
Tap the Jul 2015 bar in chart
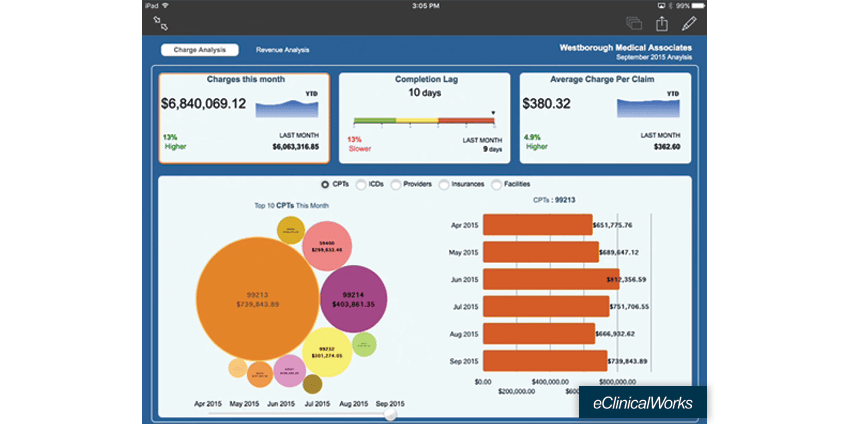546,307
